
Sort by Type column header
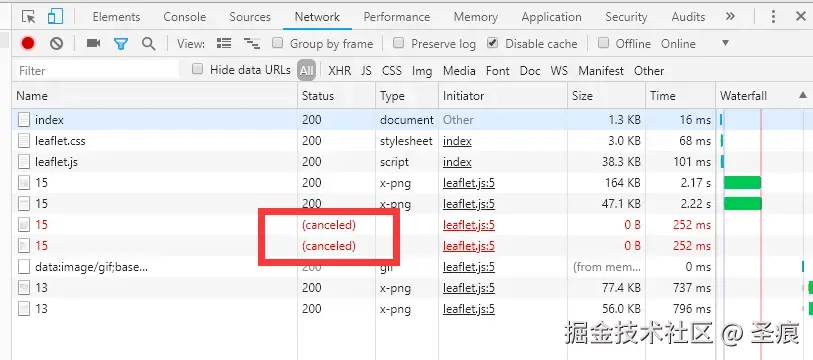point(407,95)
